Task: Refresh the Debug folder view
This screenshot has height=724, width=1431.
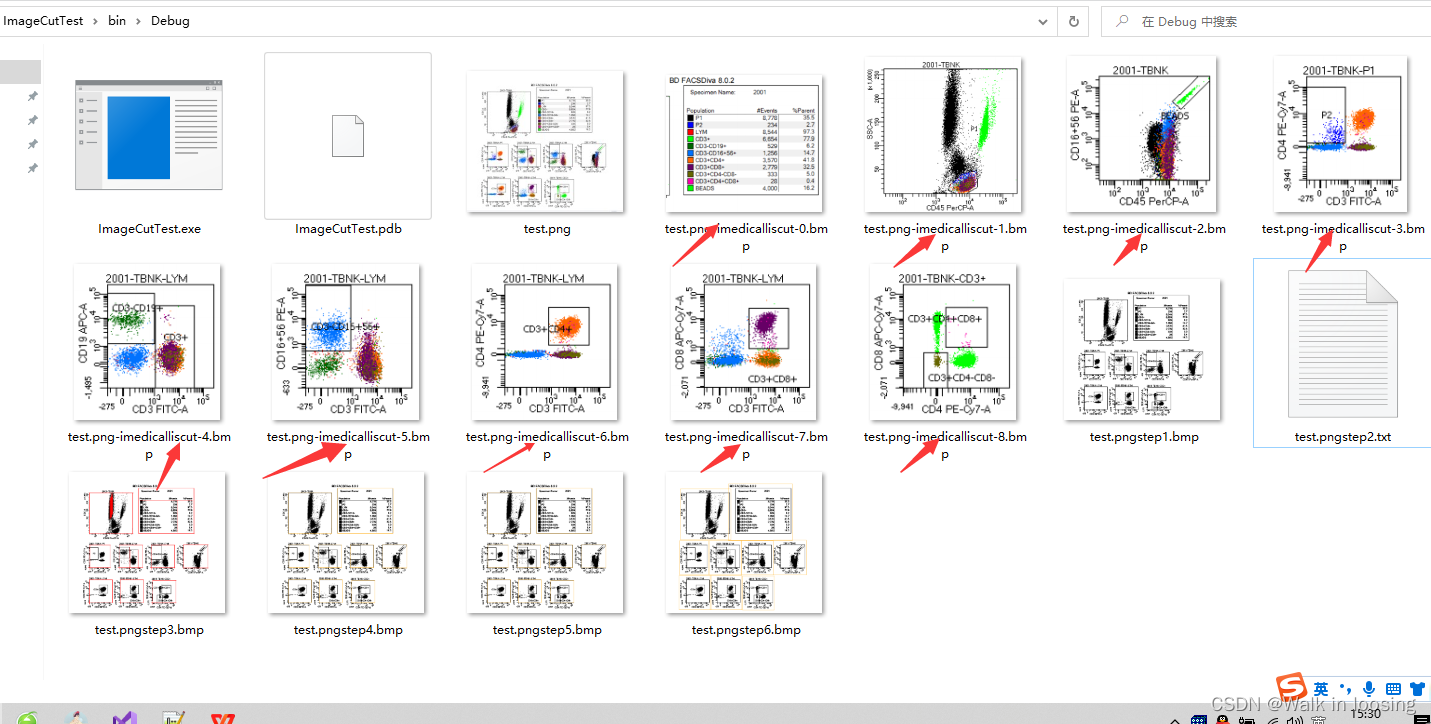Action: point(1074,21)
